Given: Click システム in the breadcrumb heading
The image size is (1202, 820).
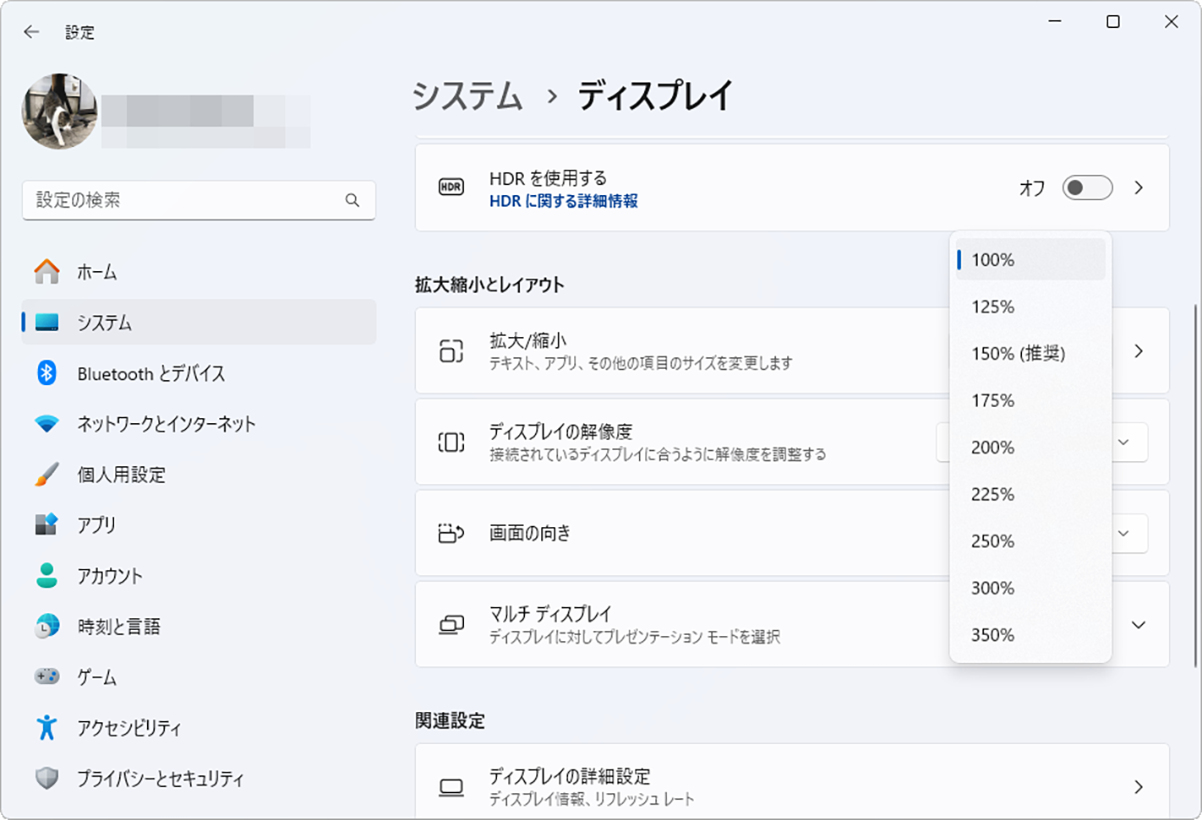Looking at the screenshot, I should [x=468, y=96].
